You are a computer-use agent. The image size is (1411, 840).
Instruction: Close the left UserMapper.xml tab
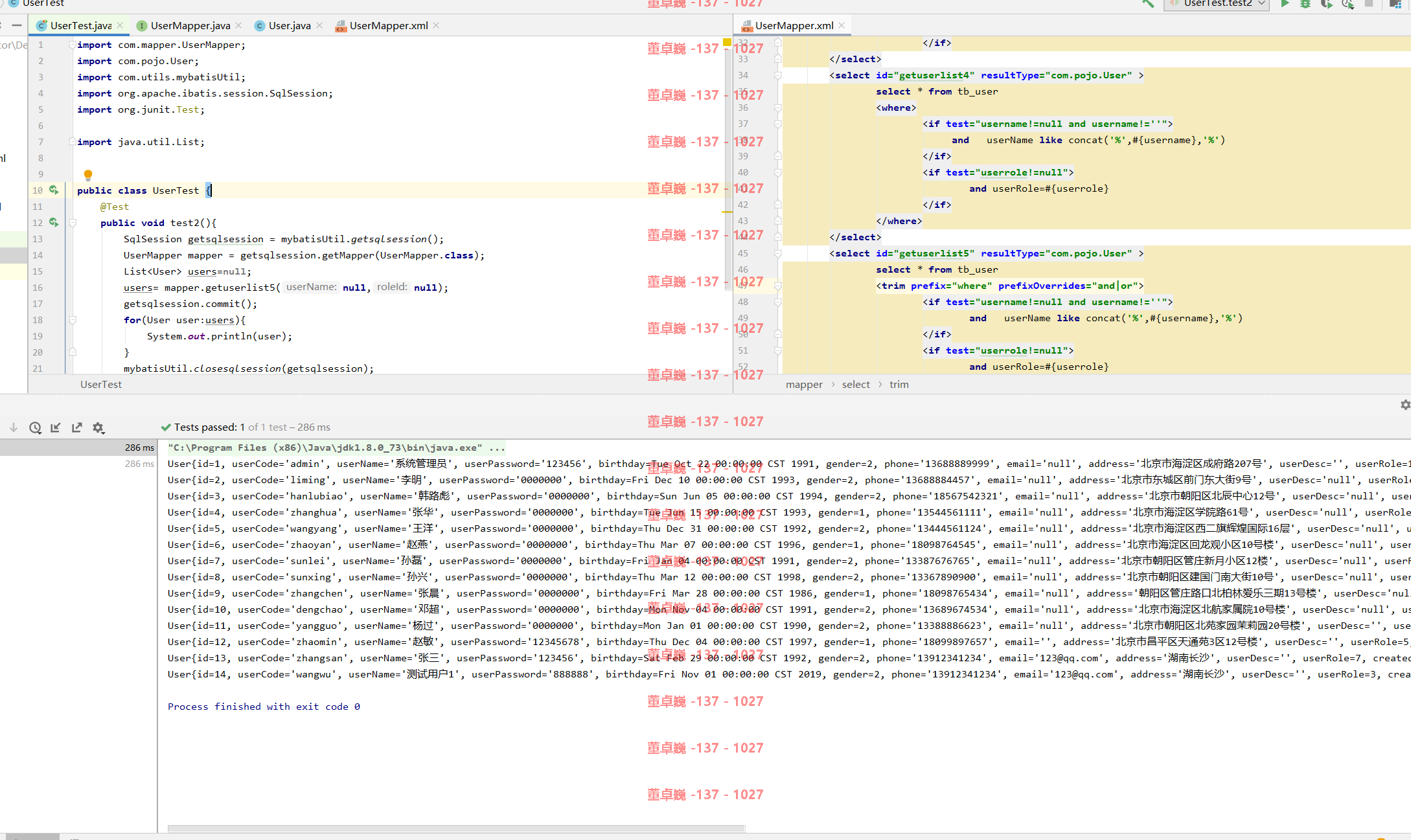pos(436,25)
